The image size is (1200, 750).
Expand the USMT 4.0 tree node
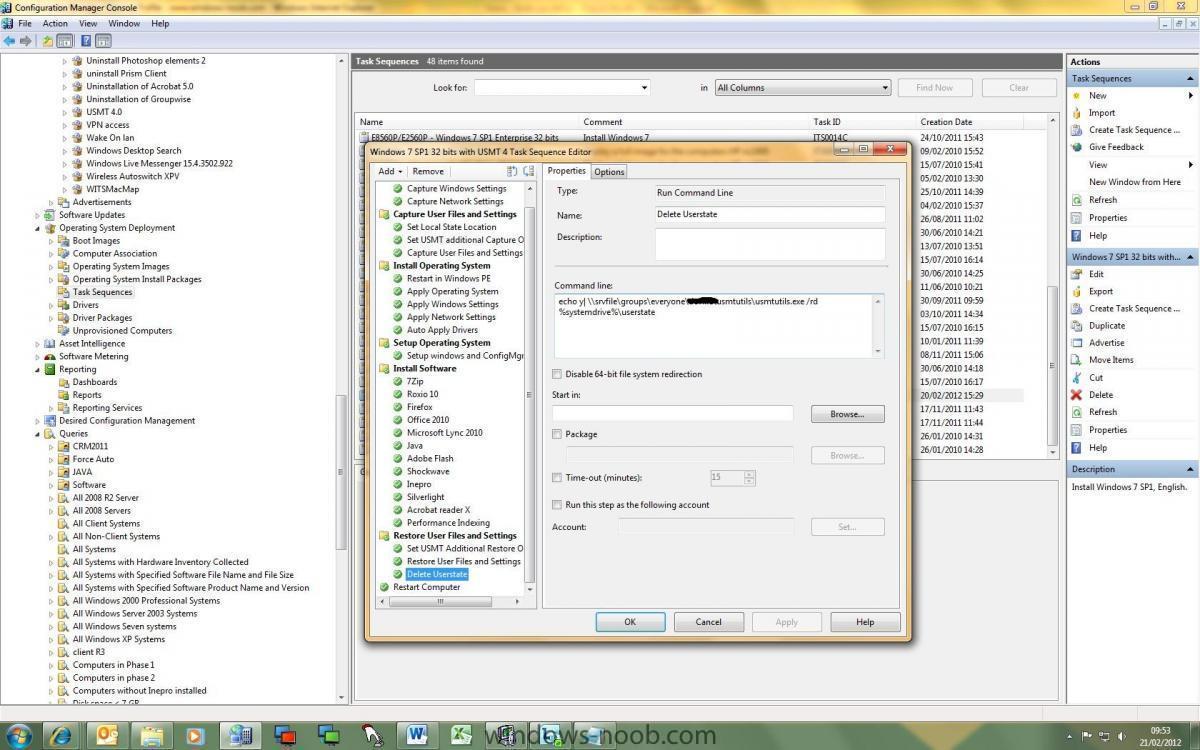(65, 112)
